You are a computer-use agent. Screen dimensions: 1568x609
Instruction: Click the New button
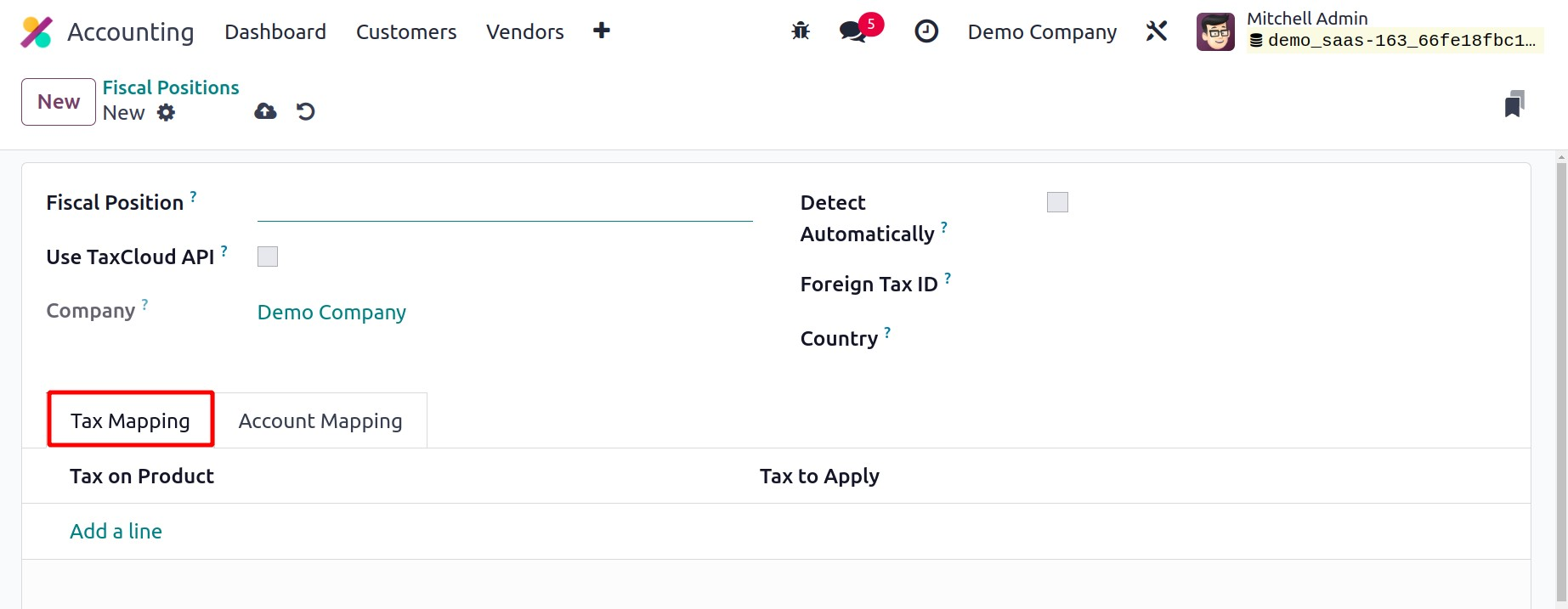click(59, 102)
